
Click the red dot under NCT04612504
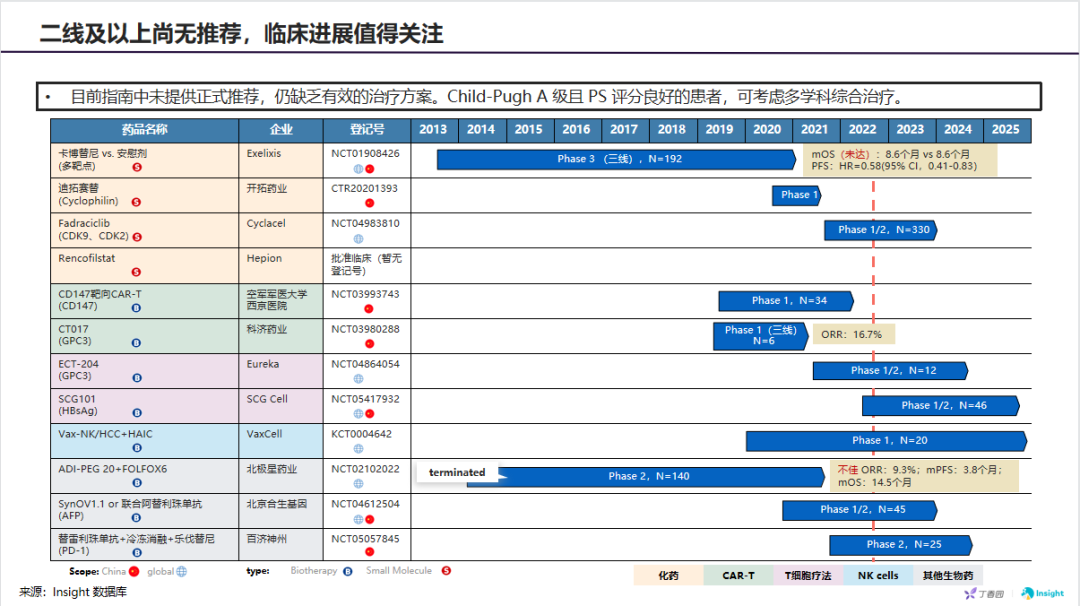(370, 519)
